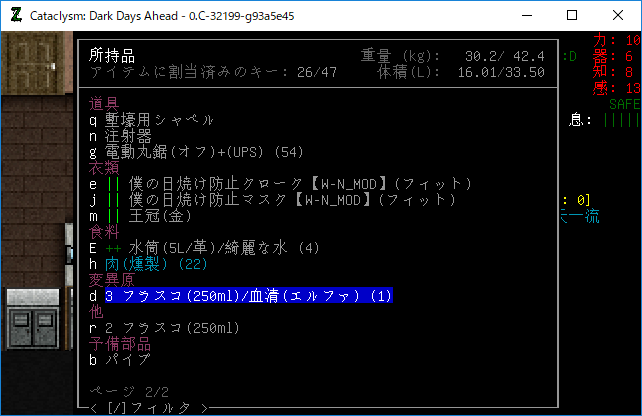Select the 王冠(金) item
The width and height of the screenshot is (642, 416).
[136, 216]
